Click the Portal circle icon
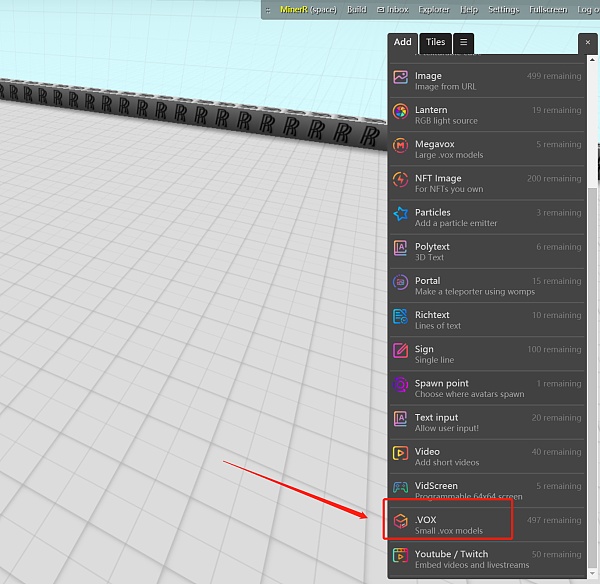This screenshot has height=584, width=600. coord(401,282)
